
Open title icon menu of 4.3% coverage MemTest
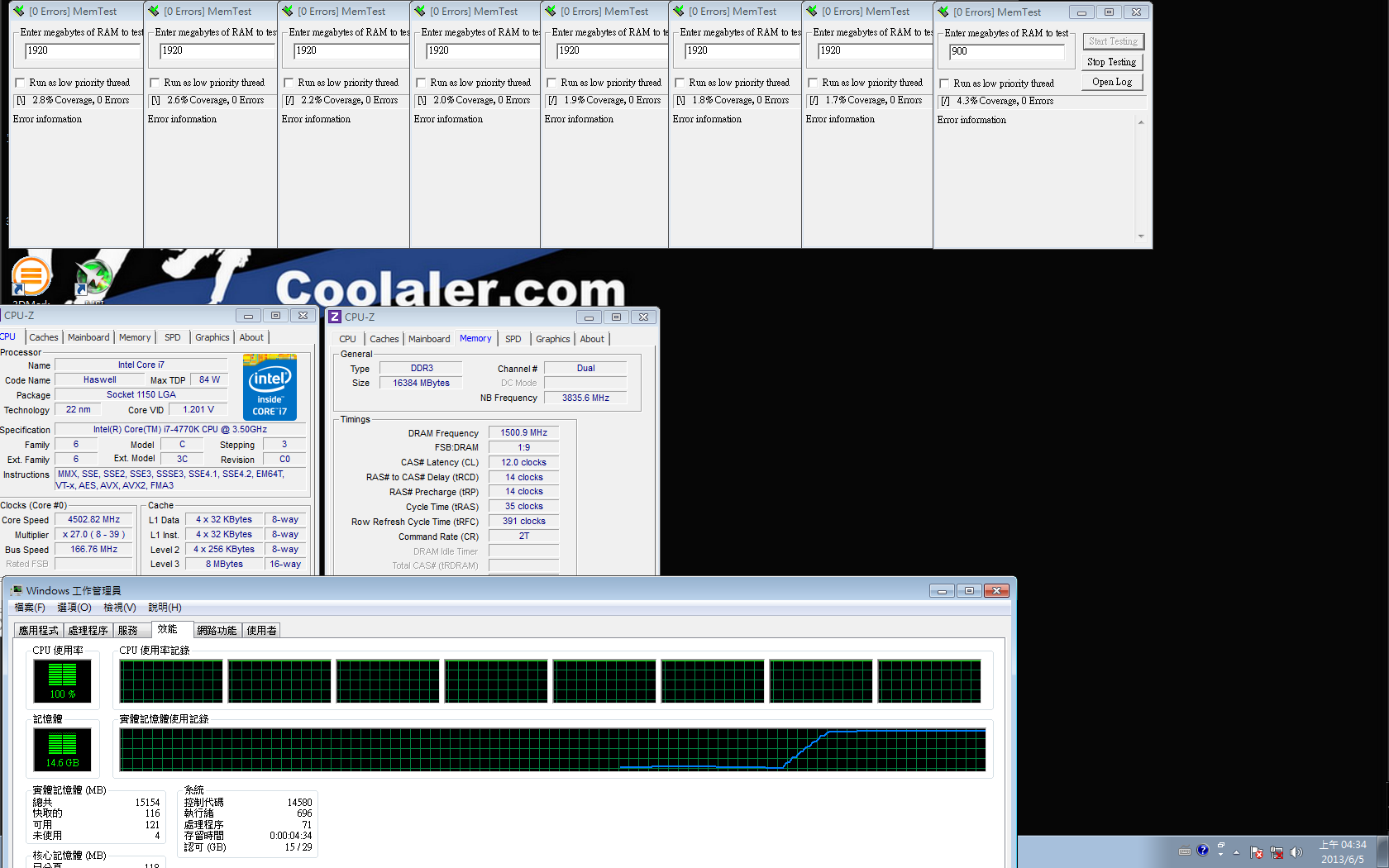[x=943, y=12]
